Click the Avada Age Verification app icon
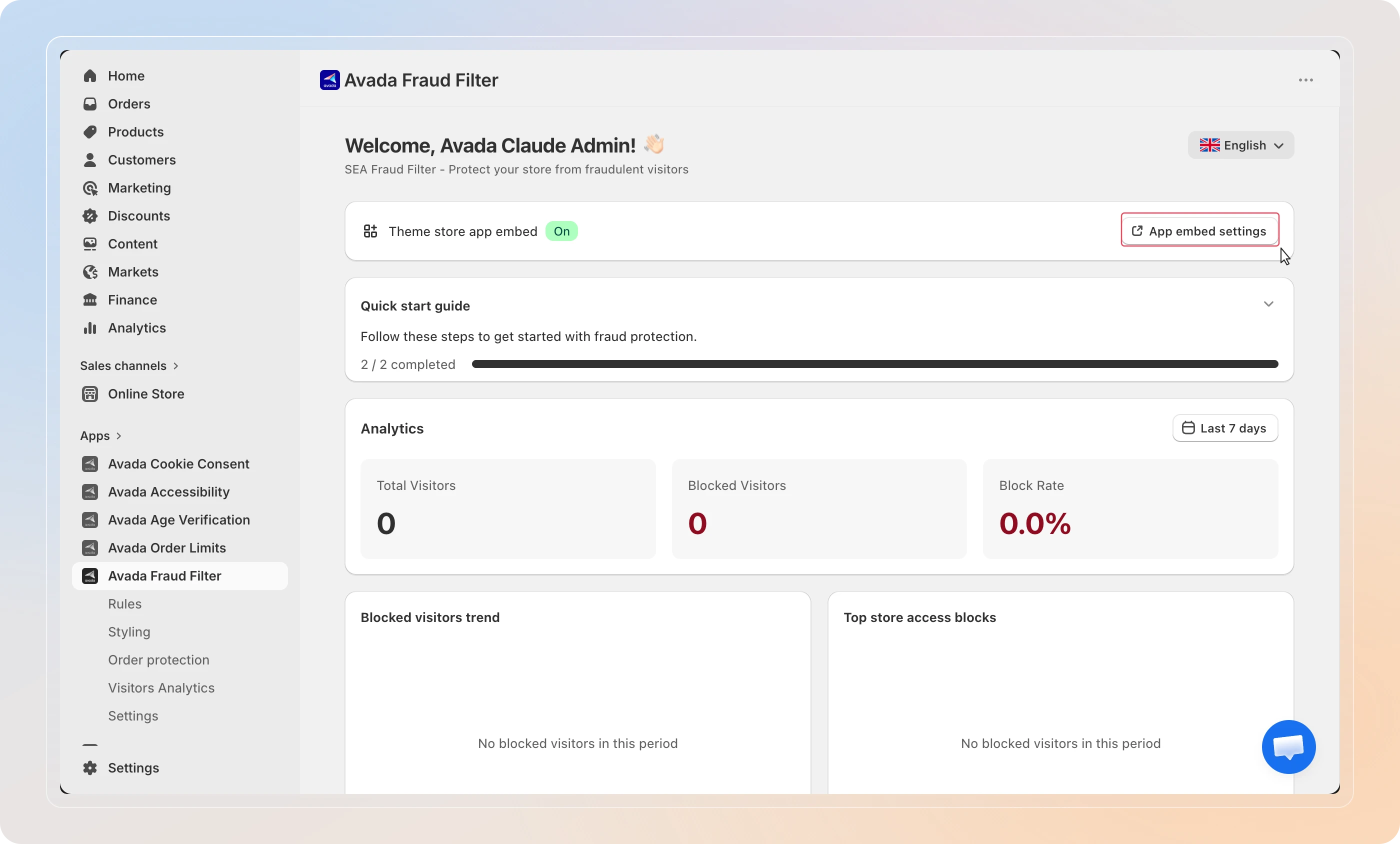Image resolution: width=1400 pixels, height=844 pixels. tap(90, 519)
